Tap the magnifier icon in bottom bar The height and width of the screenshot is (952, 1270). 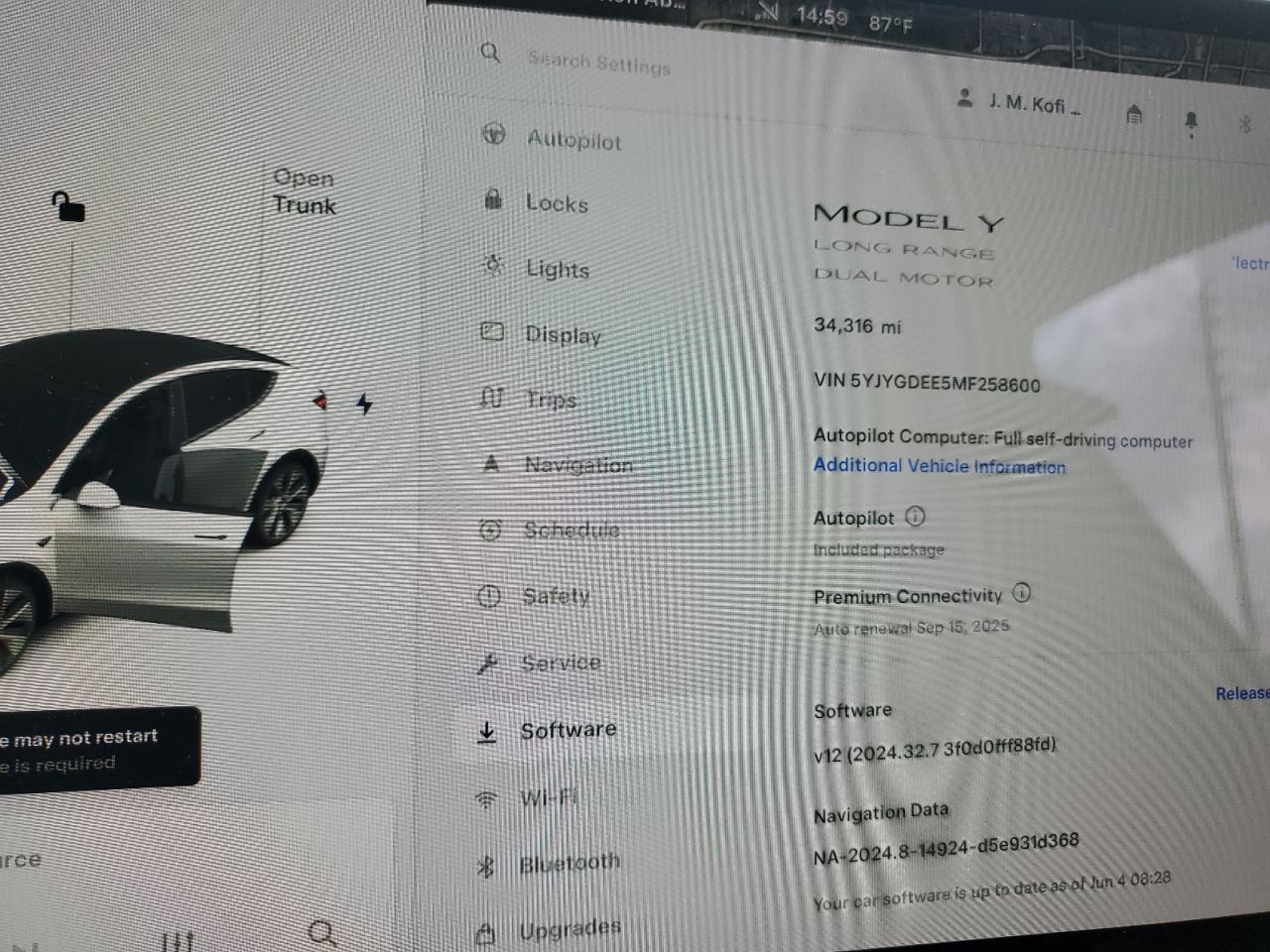[x=321, y=933]
